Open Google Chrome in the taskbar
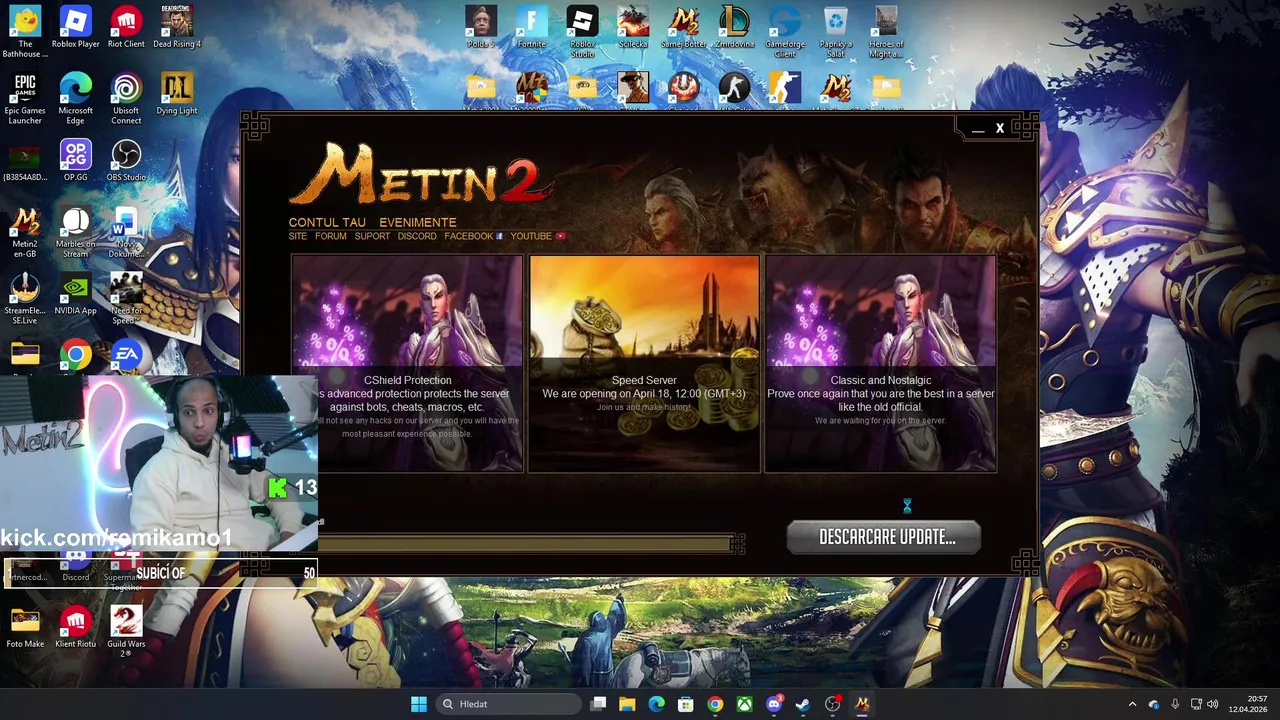 715,704
